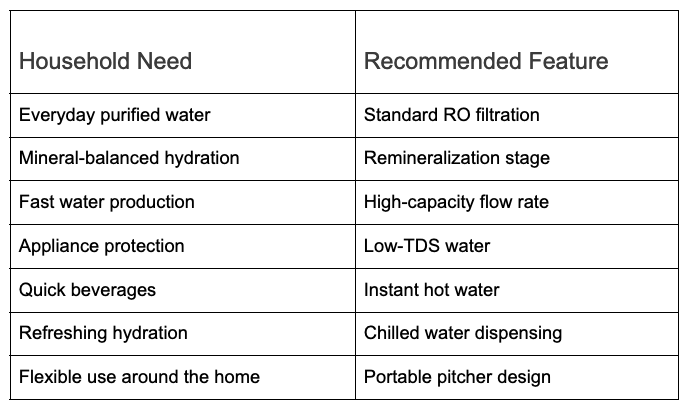Click the Standard RO filtration cell

517,116
